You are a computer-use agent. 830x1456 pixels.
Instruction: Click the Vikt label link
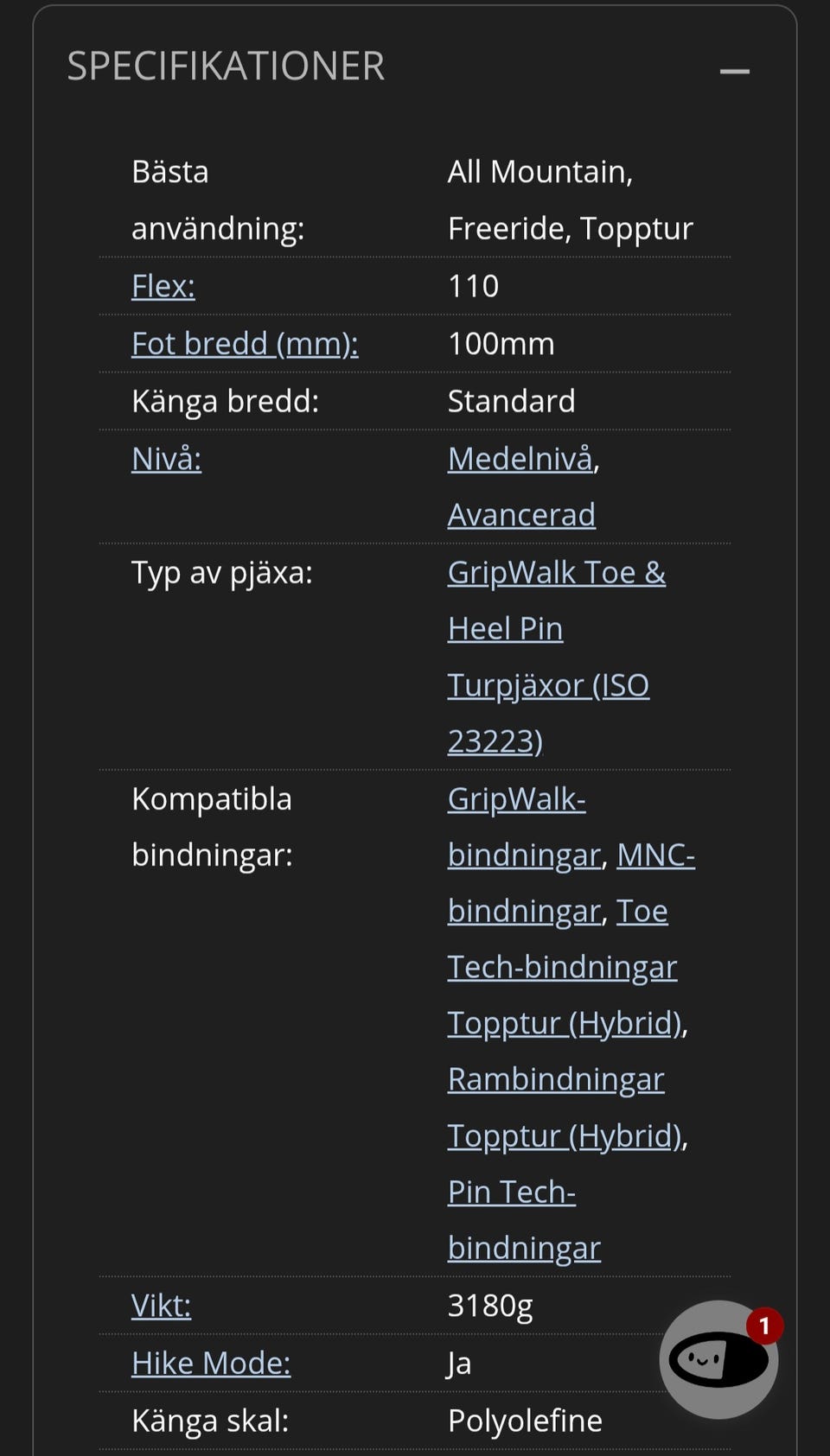[x=161, y=1306]
